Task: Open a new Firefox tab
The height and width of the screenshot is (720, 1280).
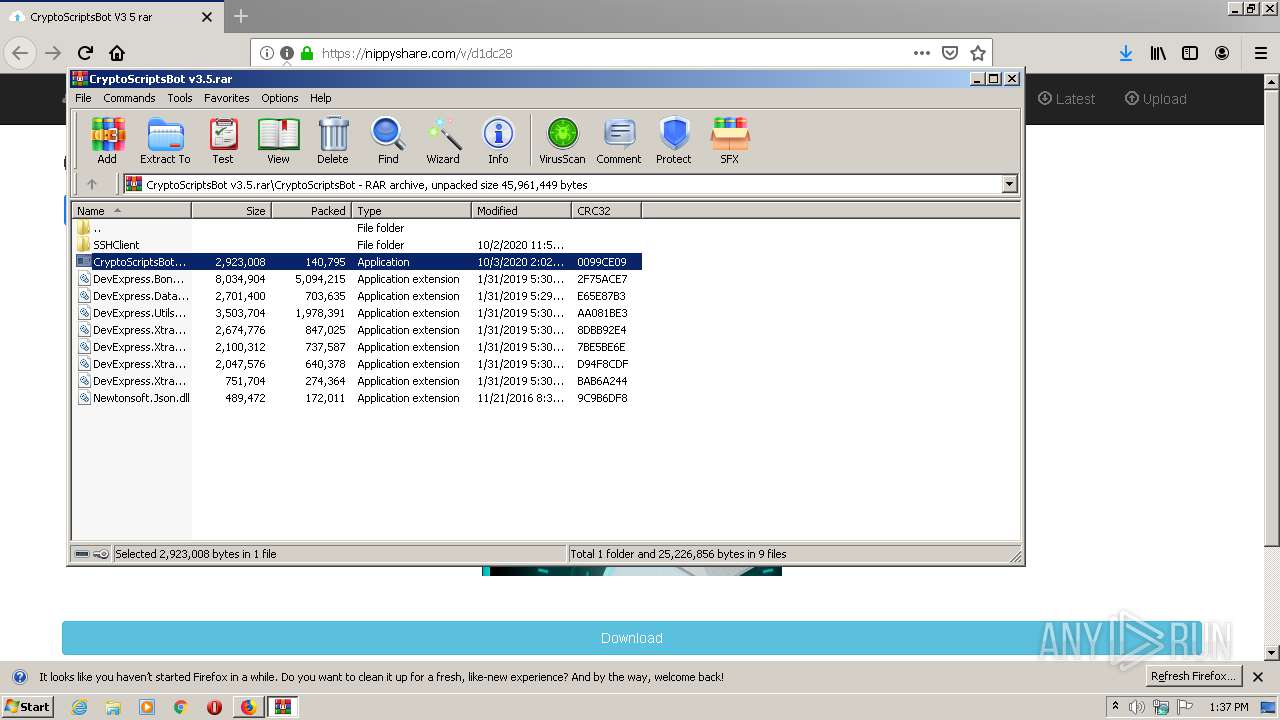Action: pyautogui.click(x=241, y=16)
